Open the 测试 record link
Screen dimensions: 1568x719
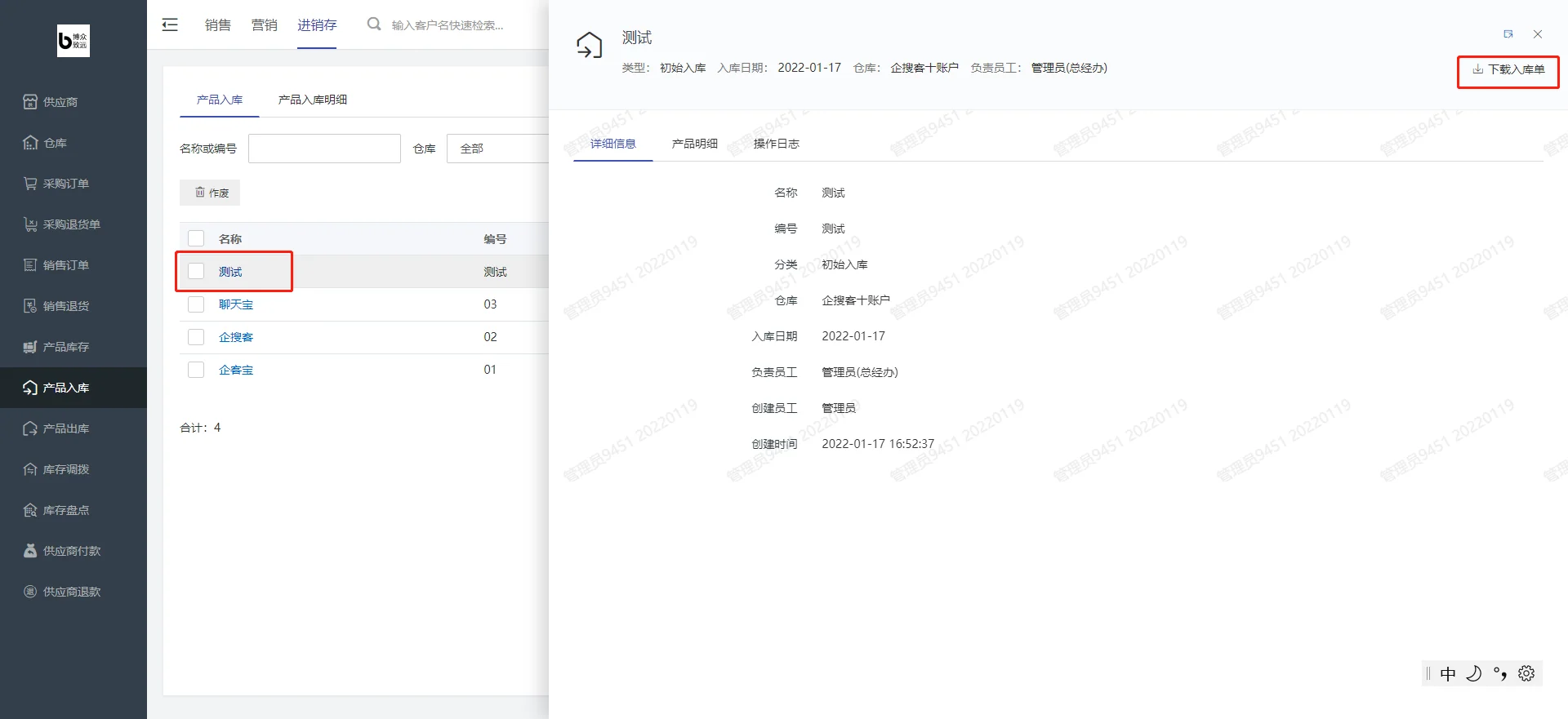point(230,272)
